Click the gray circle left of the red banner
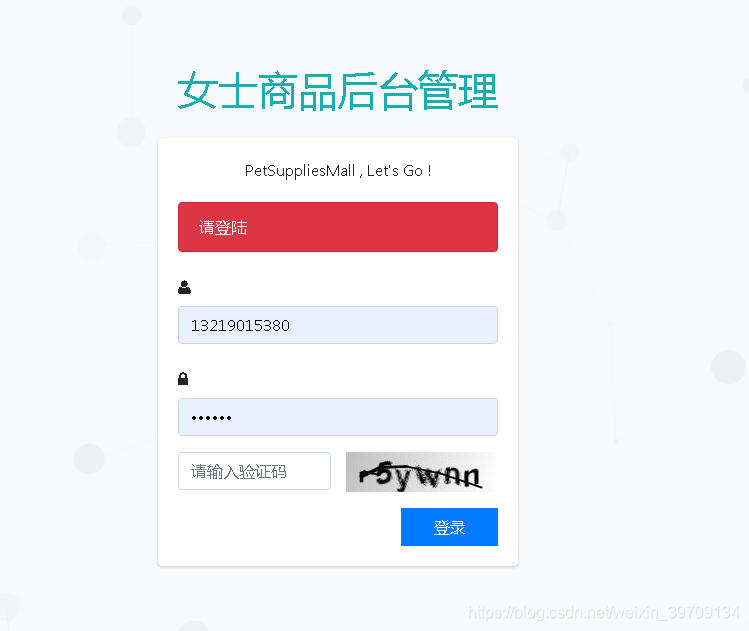Image resolution: width=749 pixels, height=631 pixels. coord(91,245)
